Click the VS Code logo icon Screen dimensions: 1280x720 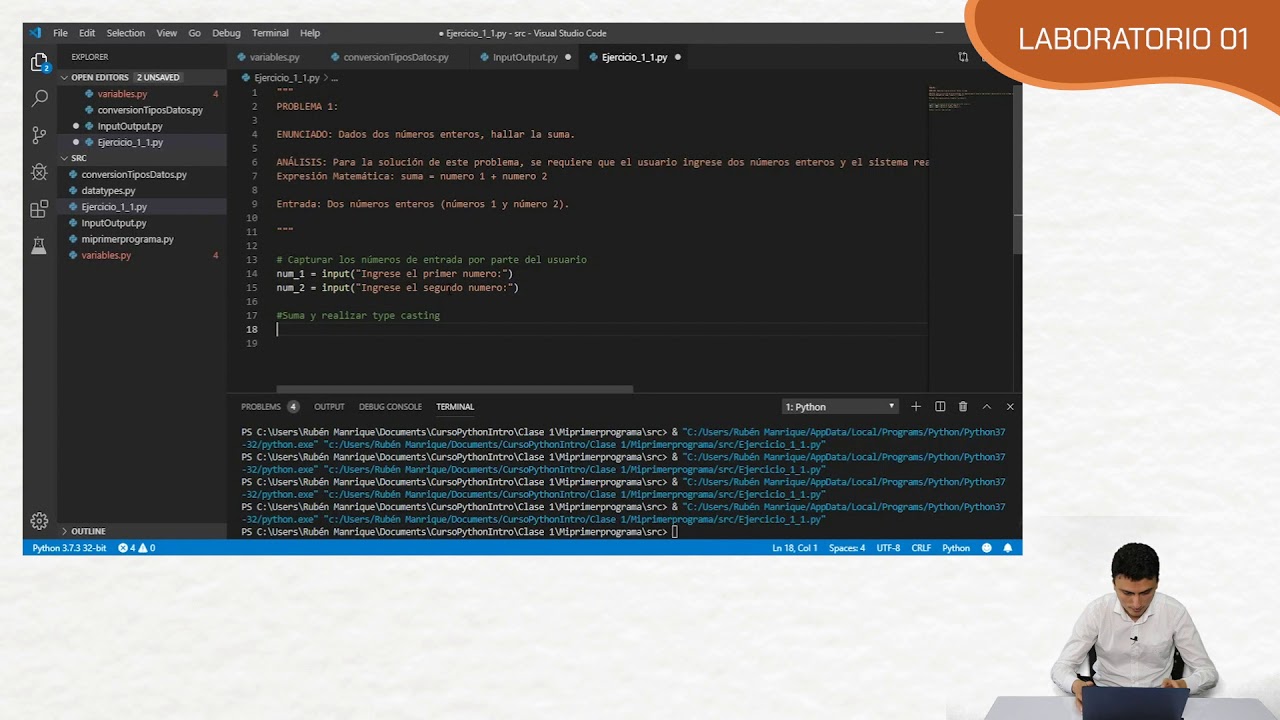pyautogui.click(x=35, y=33)
